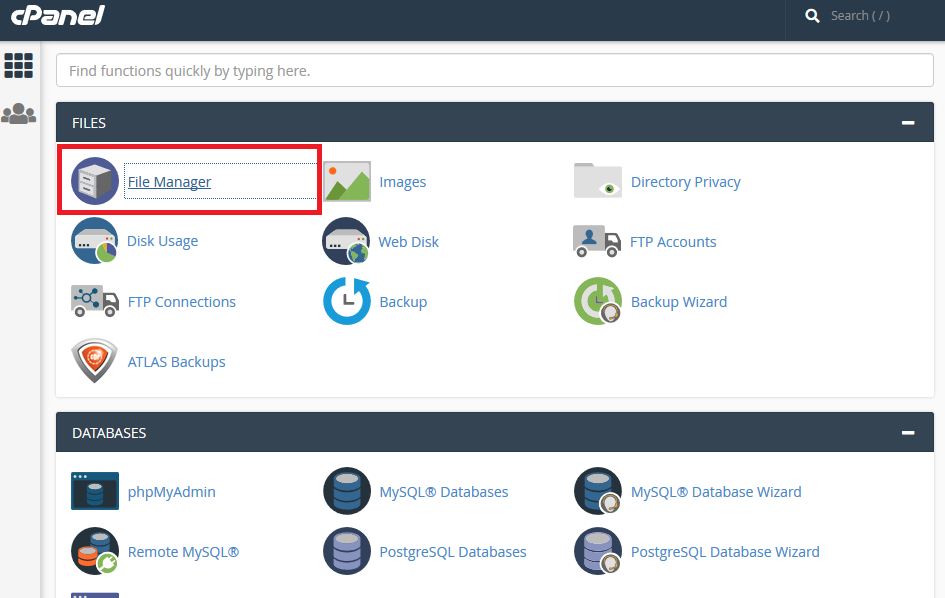Click the Backup clock icon
This screenshot has width=945, height=598.
pyautogui.click(x=347, y=301)
